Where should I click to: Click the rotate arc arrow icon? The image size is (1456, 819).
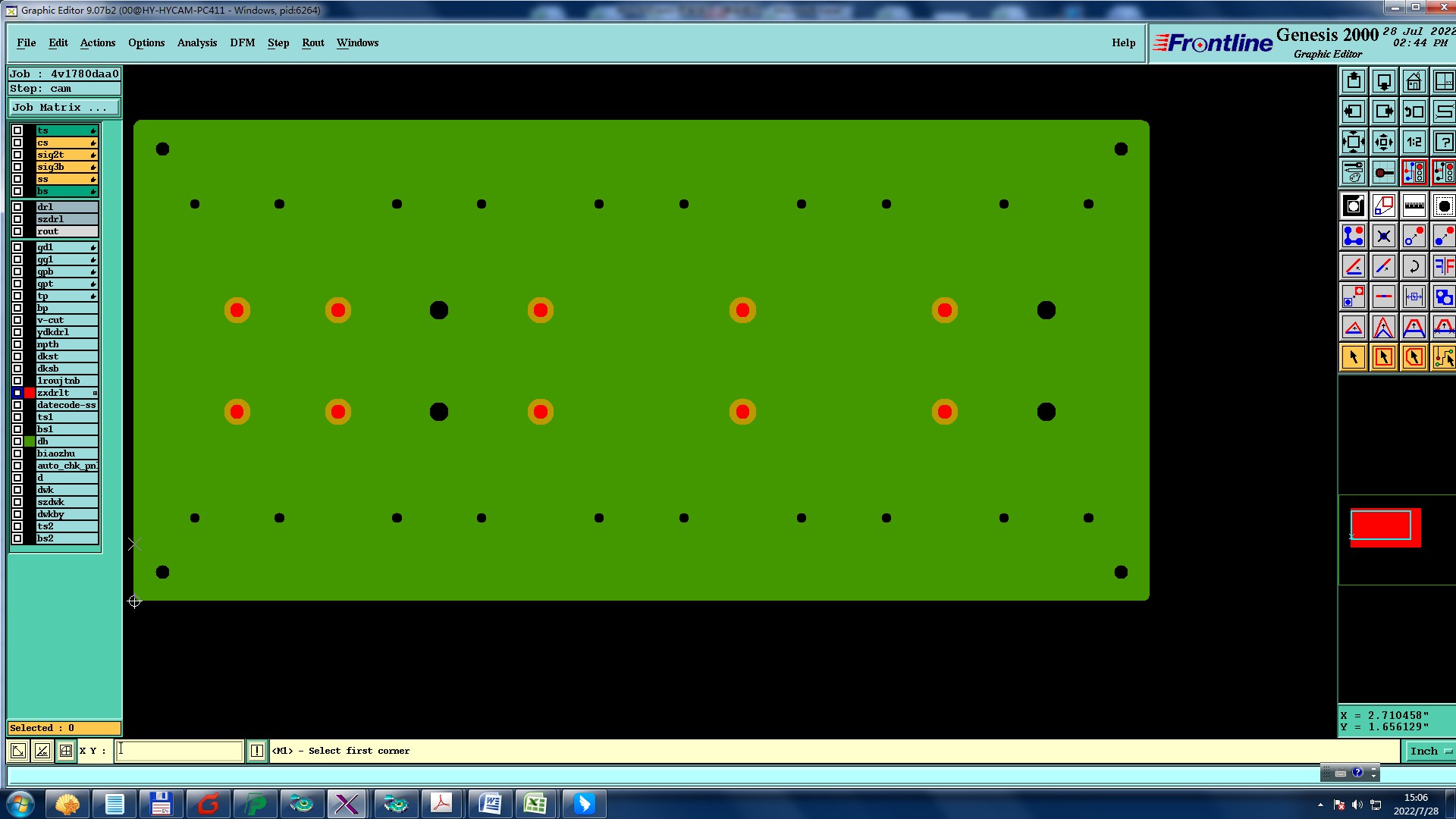[x=1414, y=266]
